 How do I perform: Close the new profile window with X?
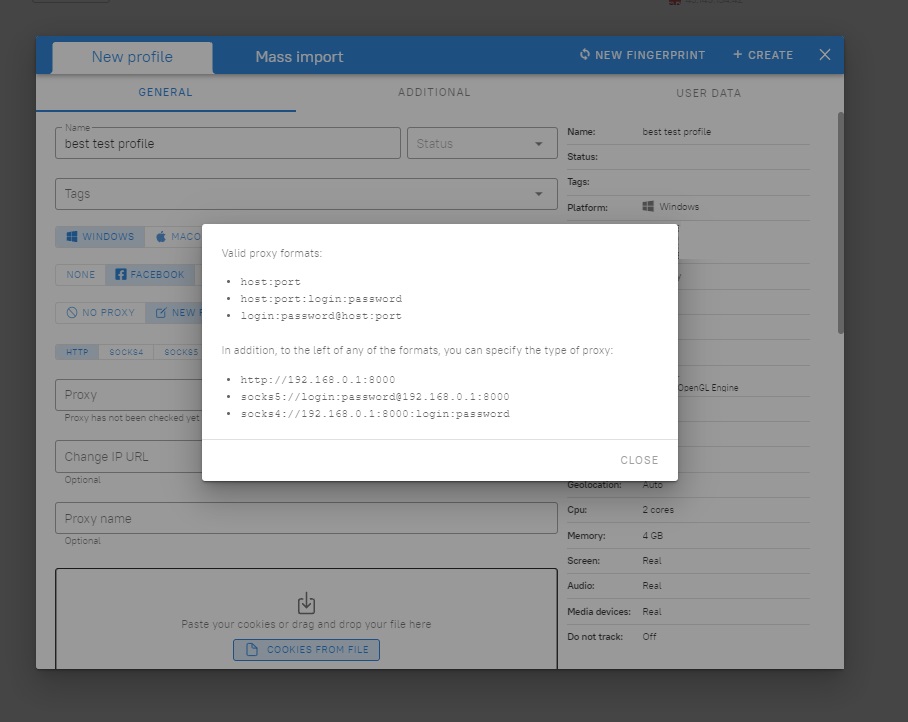825,54
